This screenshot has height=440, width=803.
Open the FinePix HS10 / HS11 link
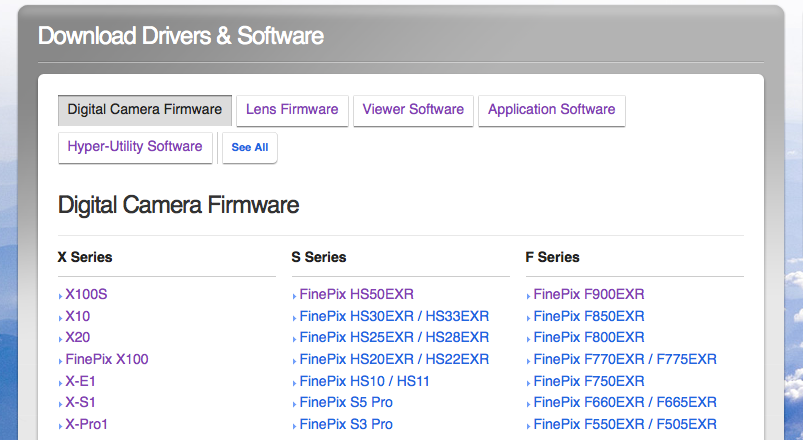pos(364,381)
